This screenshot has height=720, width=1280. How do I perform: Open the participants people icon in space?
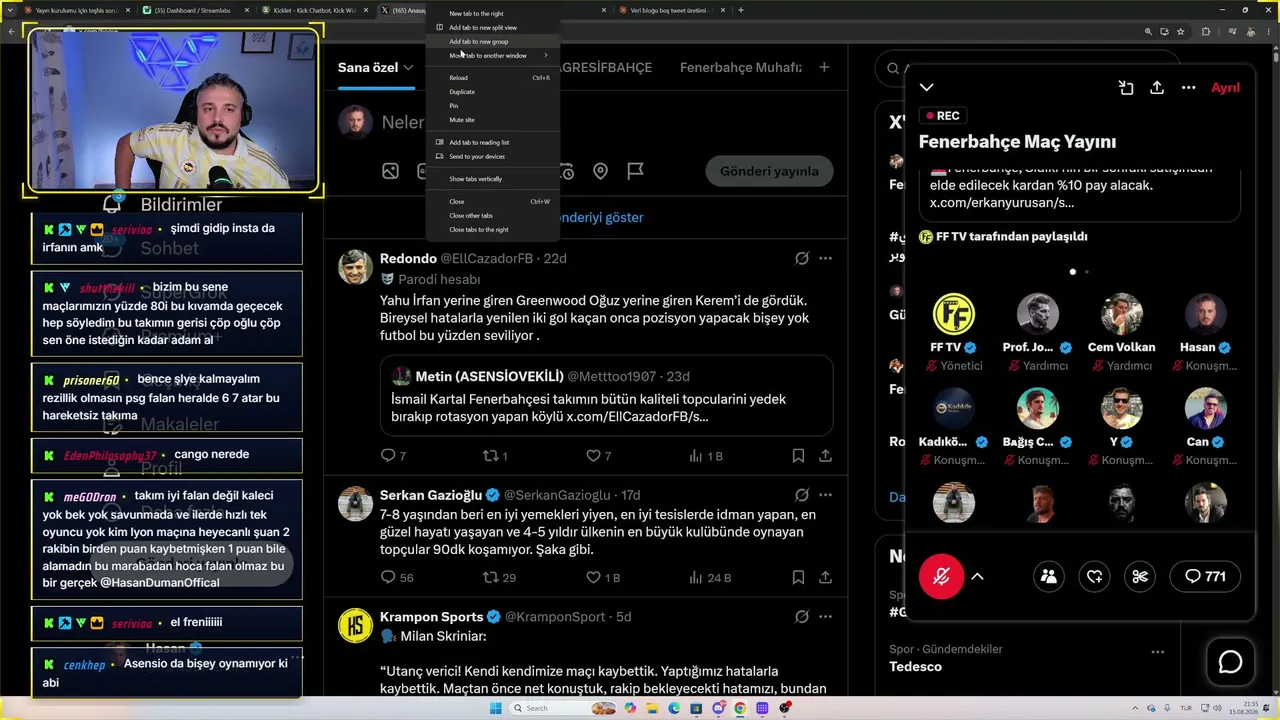click(1048, 576)
